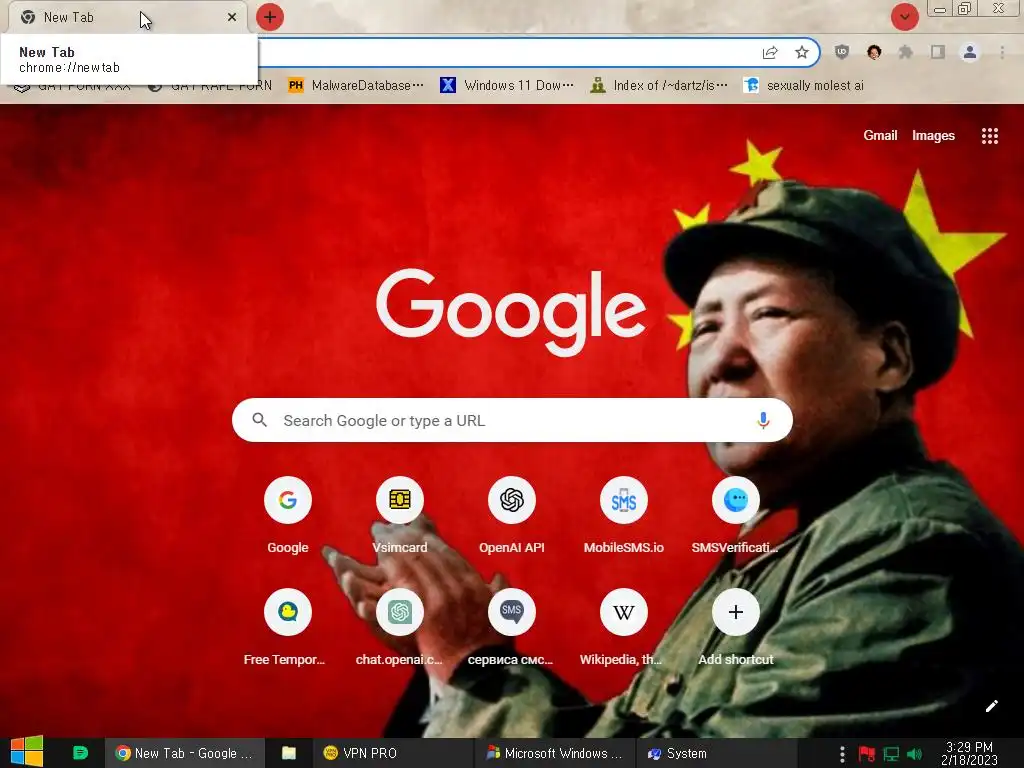Customize this page with the pencil icon
The image size is (1024, 768).
(x=991, y=706)
